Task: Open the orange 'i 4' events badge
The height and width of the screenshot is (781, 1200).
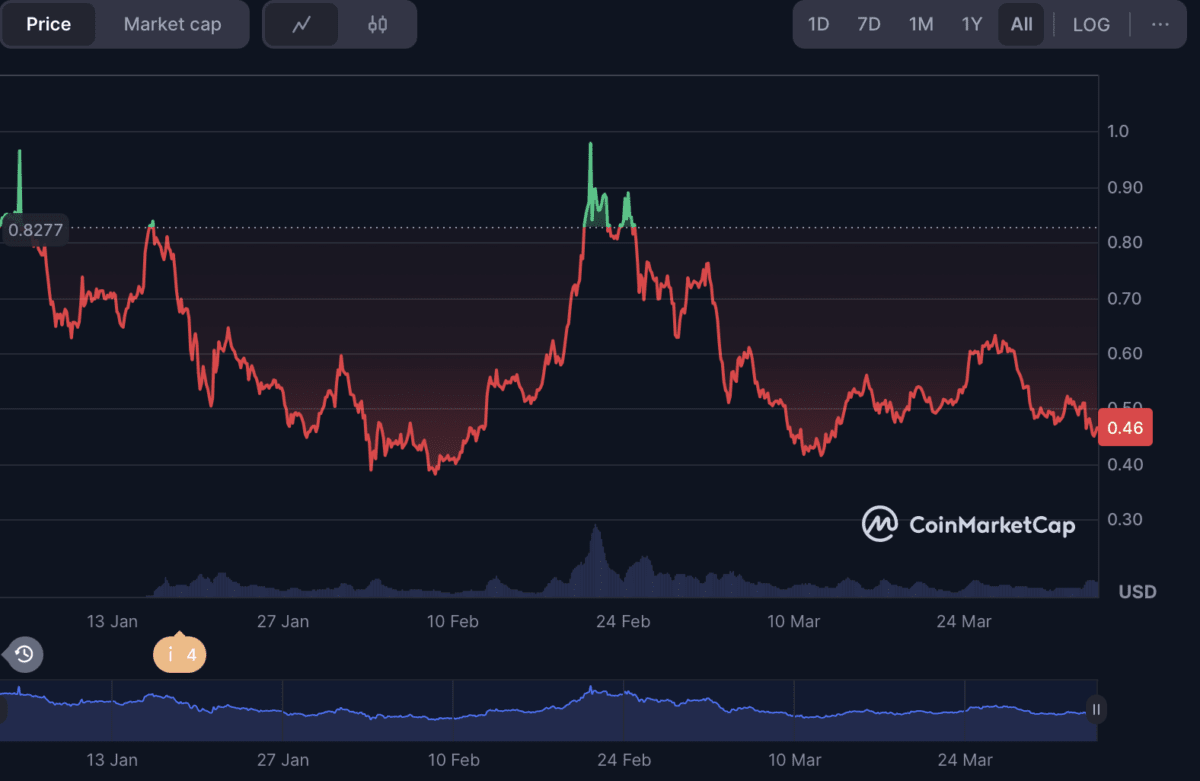Action: tap(179, 655)
